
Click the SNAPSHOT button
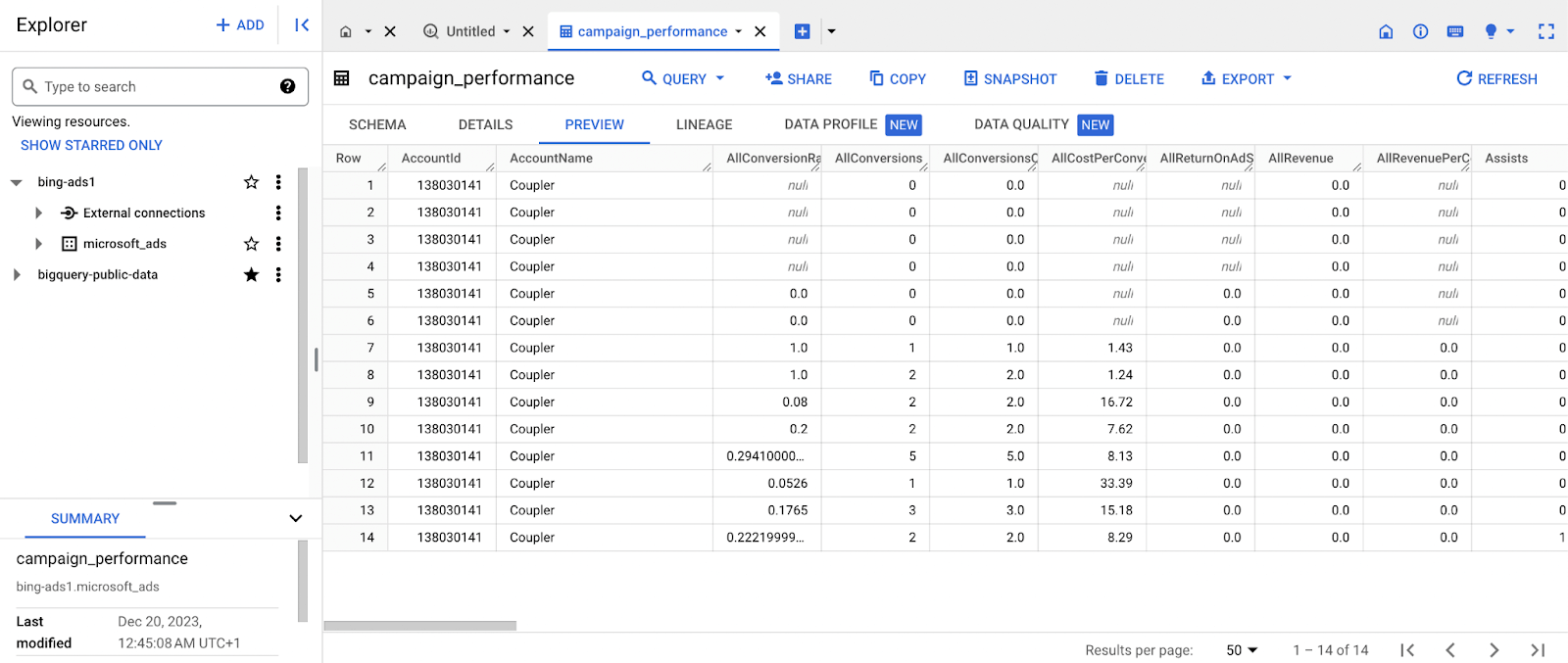pyautogui.click(x=1010, y=78)
